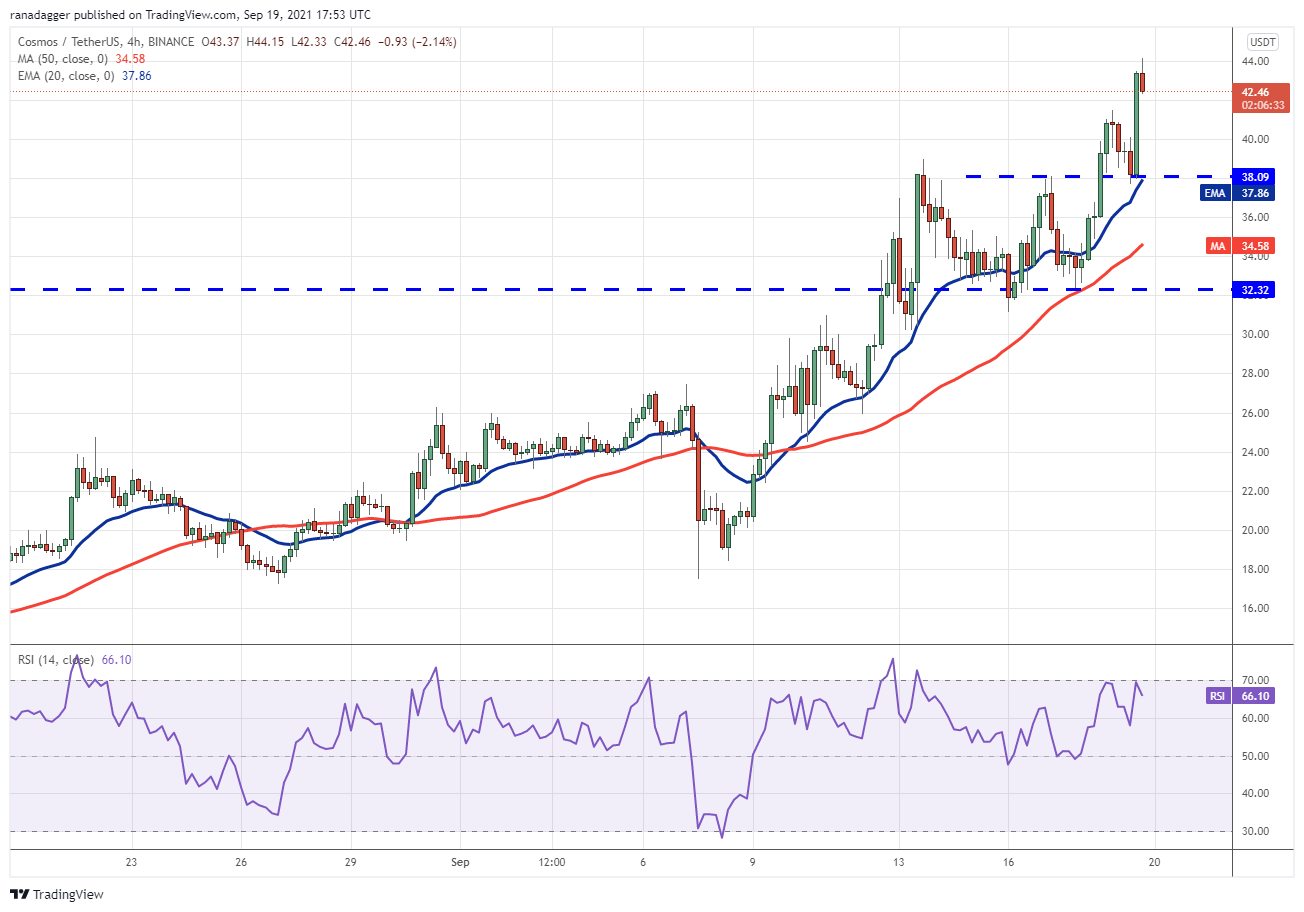
Task: Click the RSI (14, close) indicator title
Action: click(55, 660)
